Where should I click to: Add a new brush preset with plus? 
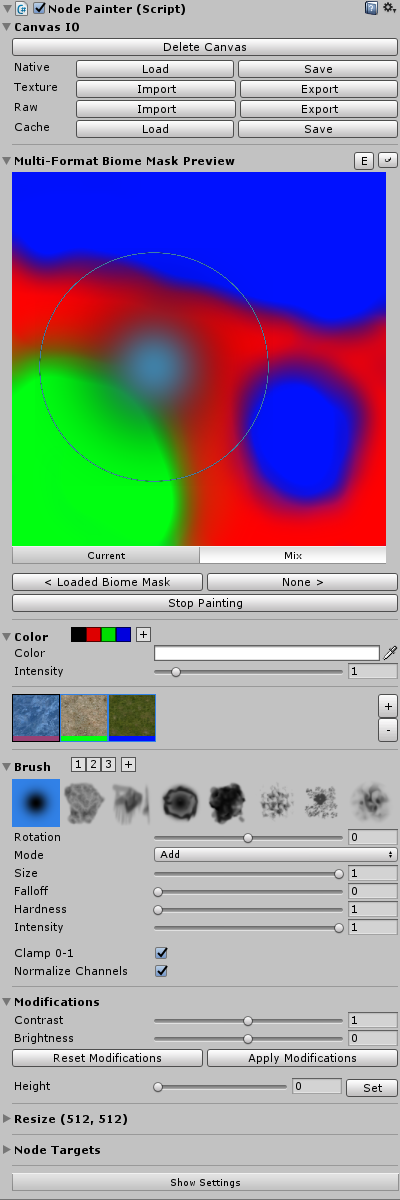coord(128,764)
